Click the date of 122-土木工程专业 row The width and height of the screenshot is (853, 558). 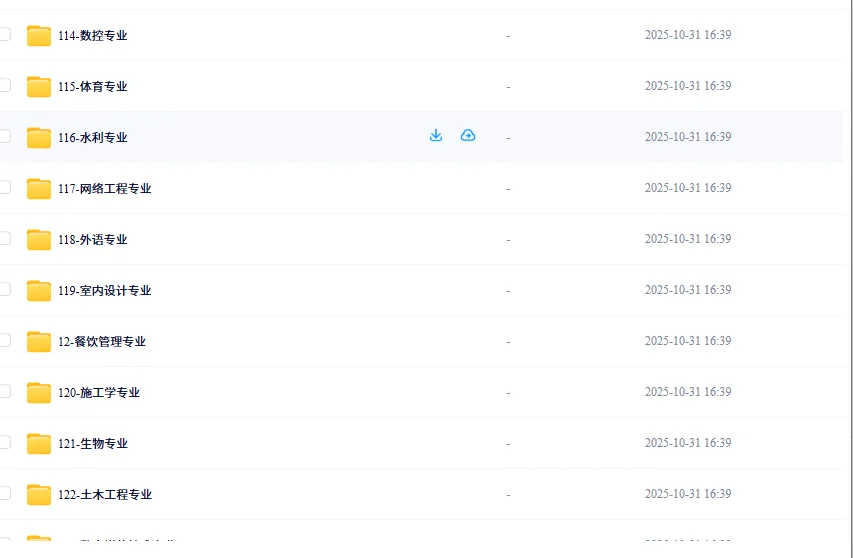coord(688,493)
